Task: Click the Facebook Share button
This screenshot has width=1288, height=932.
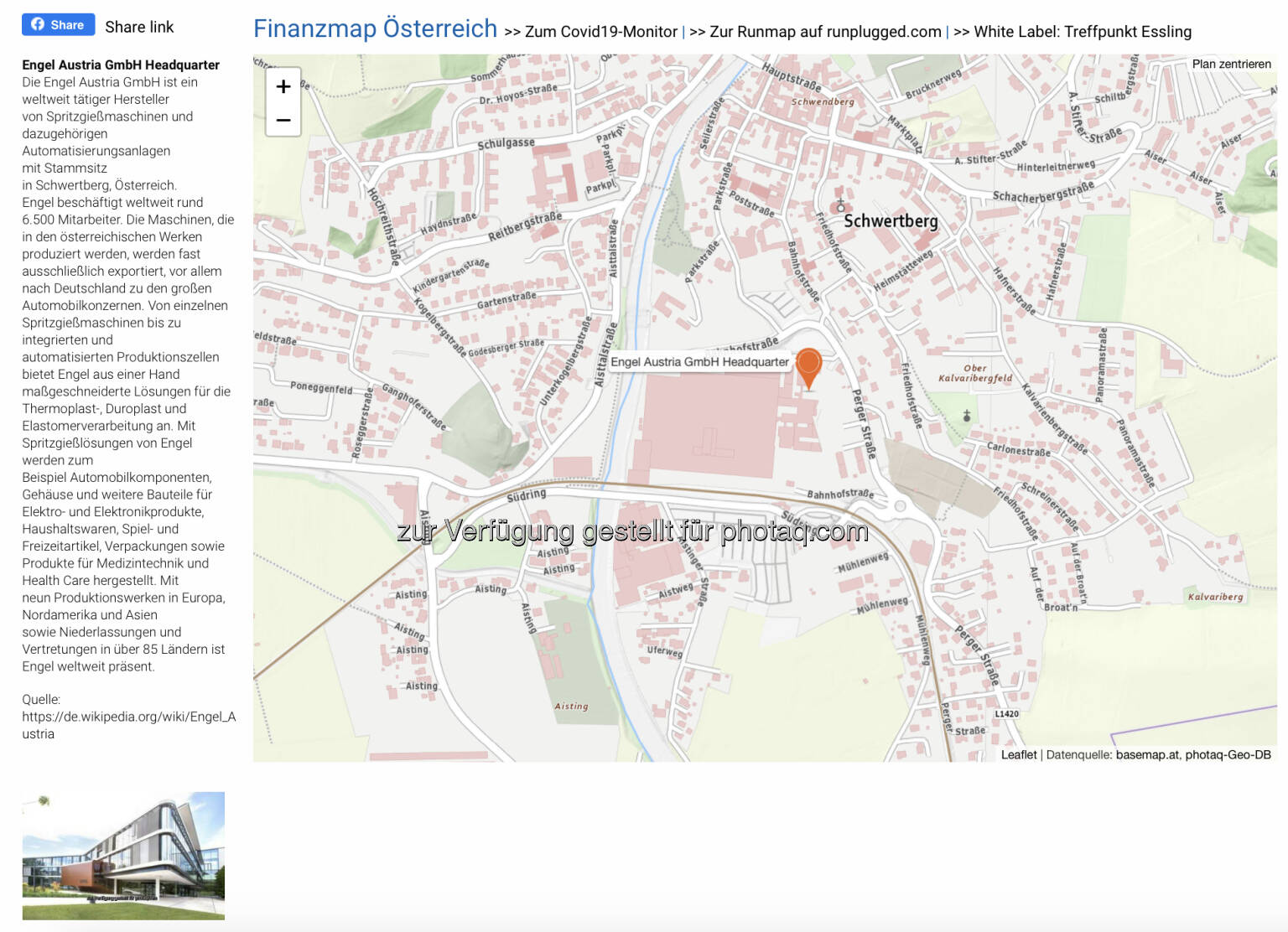Action: [58, 25]
